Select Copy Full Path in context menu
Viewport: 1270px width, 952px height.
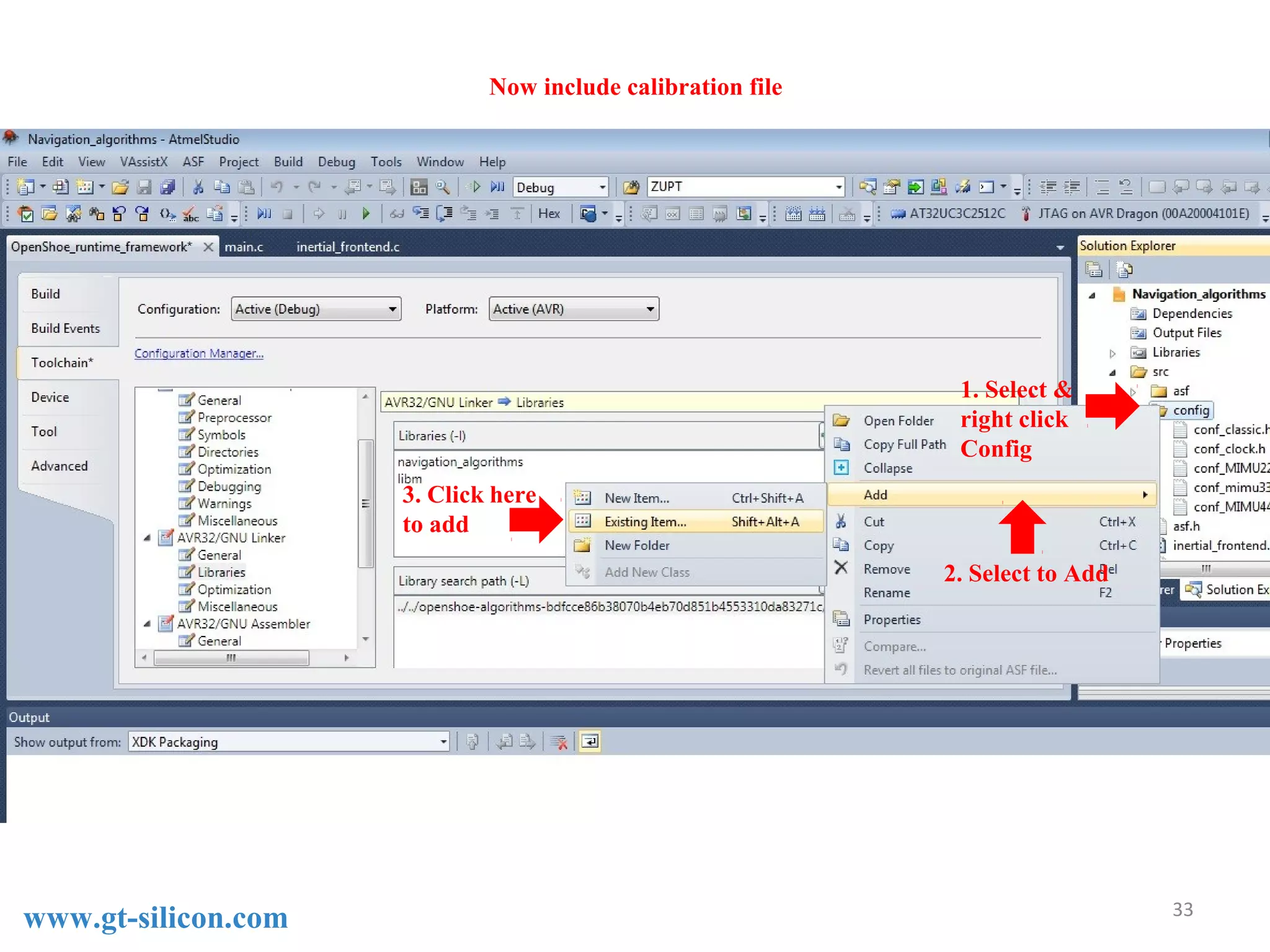coord(905,444)
